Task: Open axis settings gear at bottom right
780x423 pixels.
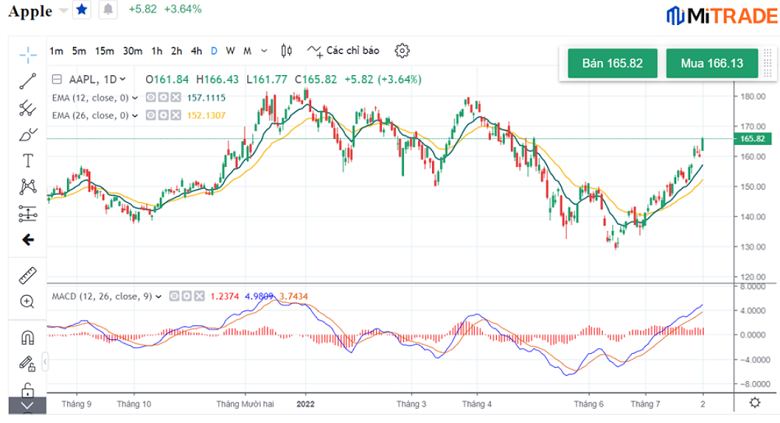Action: [x=755, y=403]
